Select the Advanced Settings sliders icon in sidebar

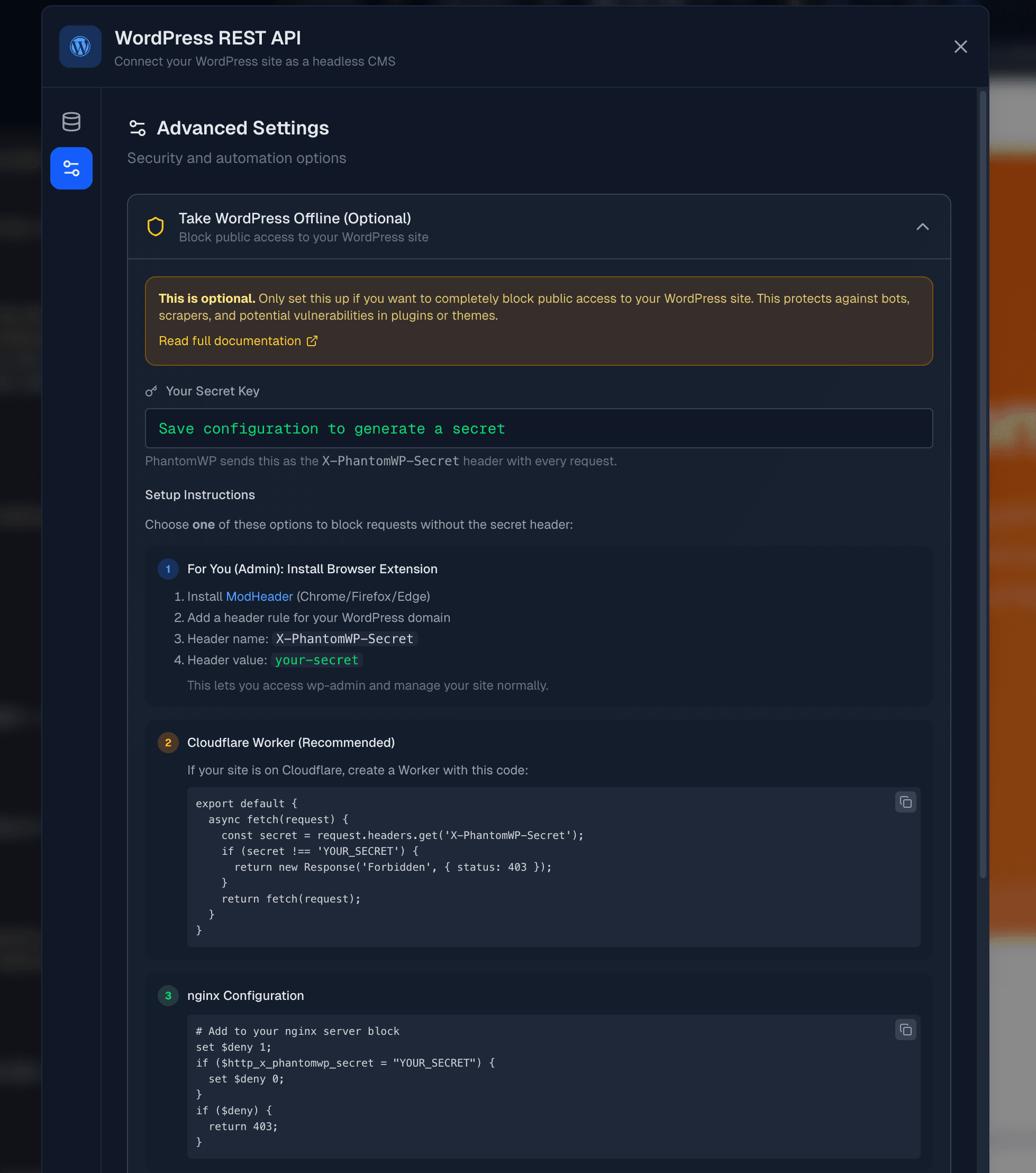(71, 168)
